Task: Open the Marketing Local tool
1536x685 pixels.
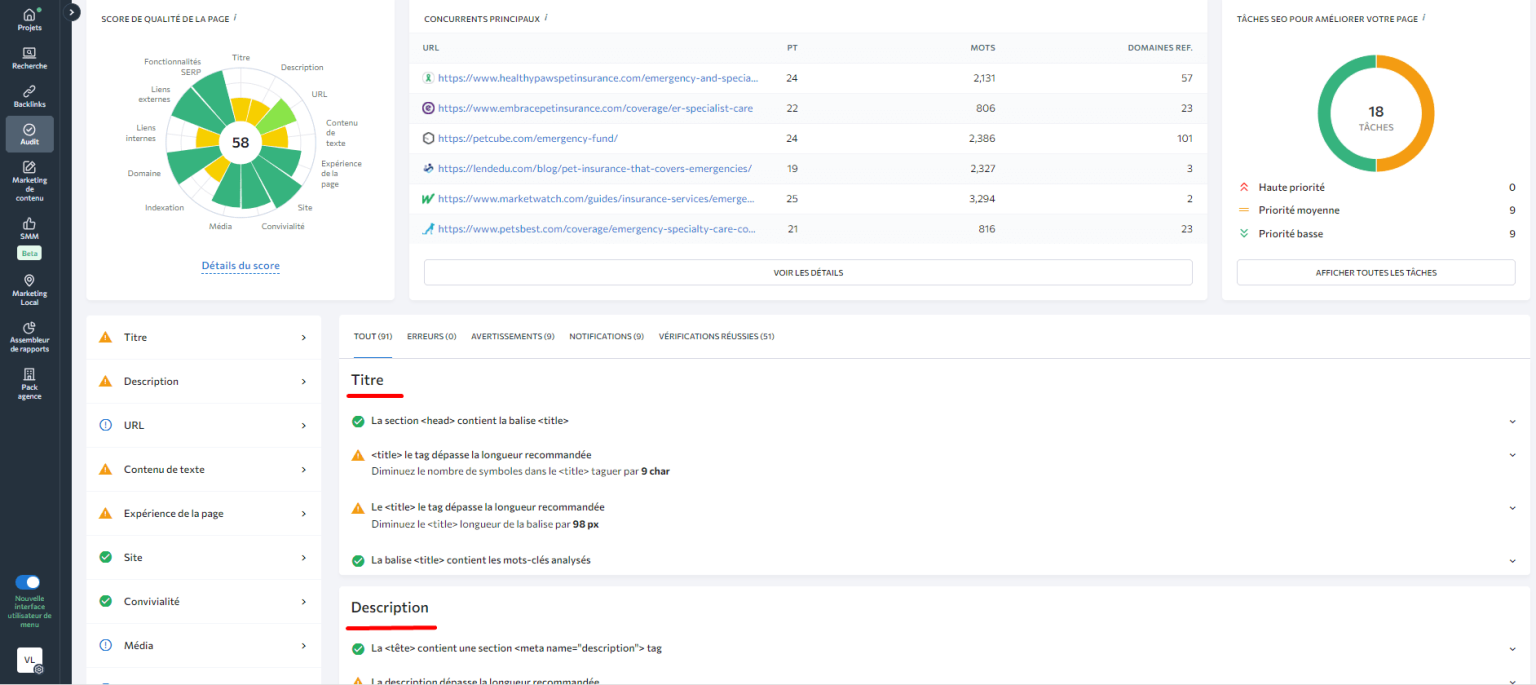Action: [29, 288]
